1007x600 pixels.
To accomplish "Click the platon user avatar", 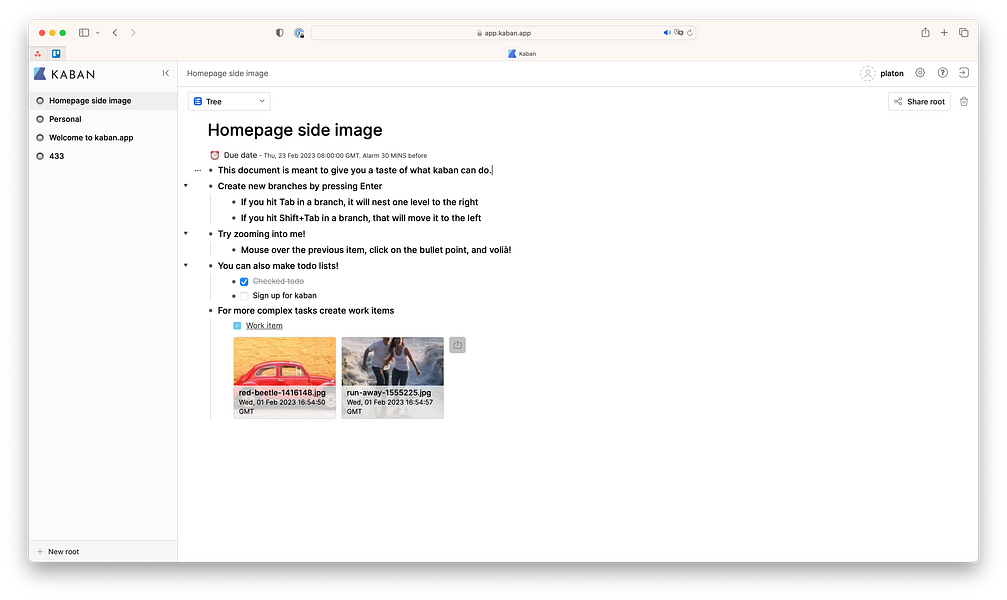I will tap(867, 73).
